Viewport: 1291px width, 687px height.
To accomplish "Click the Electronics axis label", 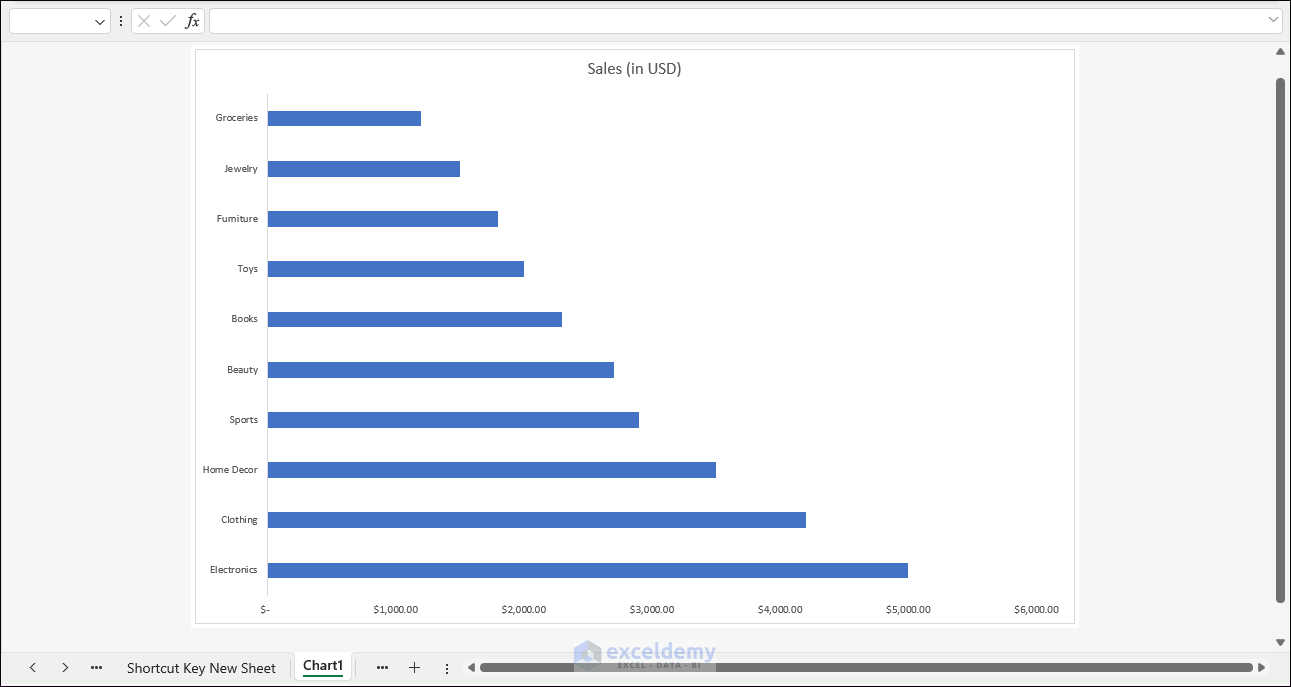I will coord(234,570).
